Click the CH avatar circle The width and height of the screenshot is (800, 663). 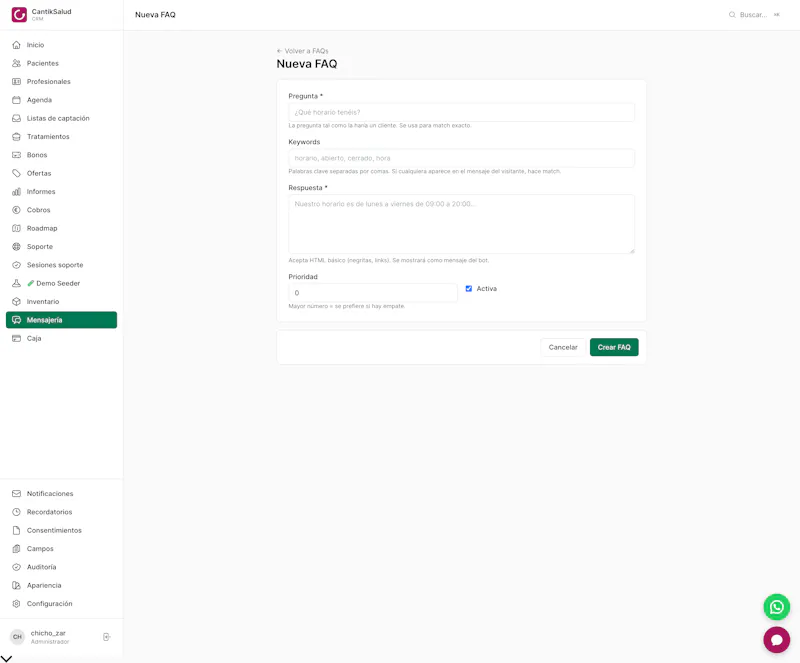click(x=17, y=637)
